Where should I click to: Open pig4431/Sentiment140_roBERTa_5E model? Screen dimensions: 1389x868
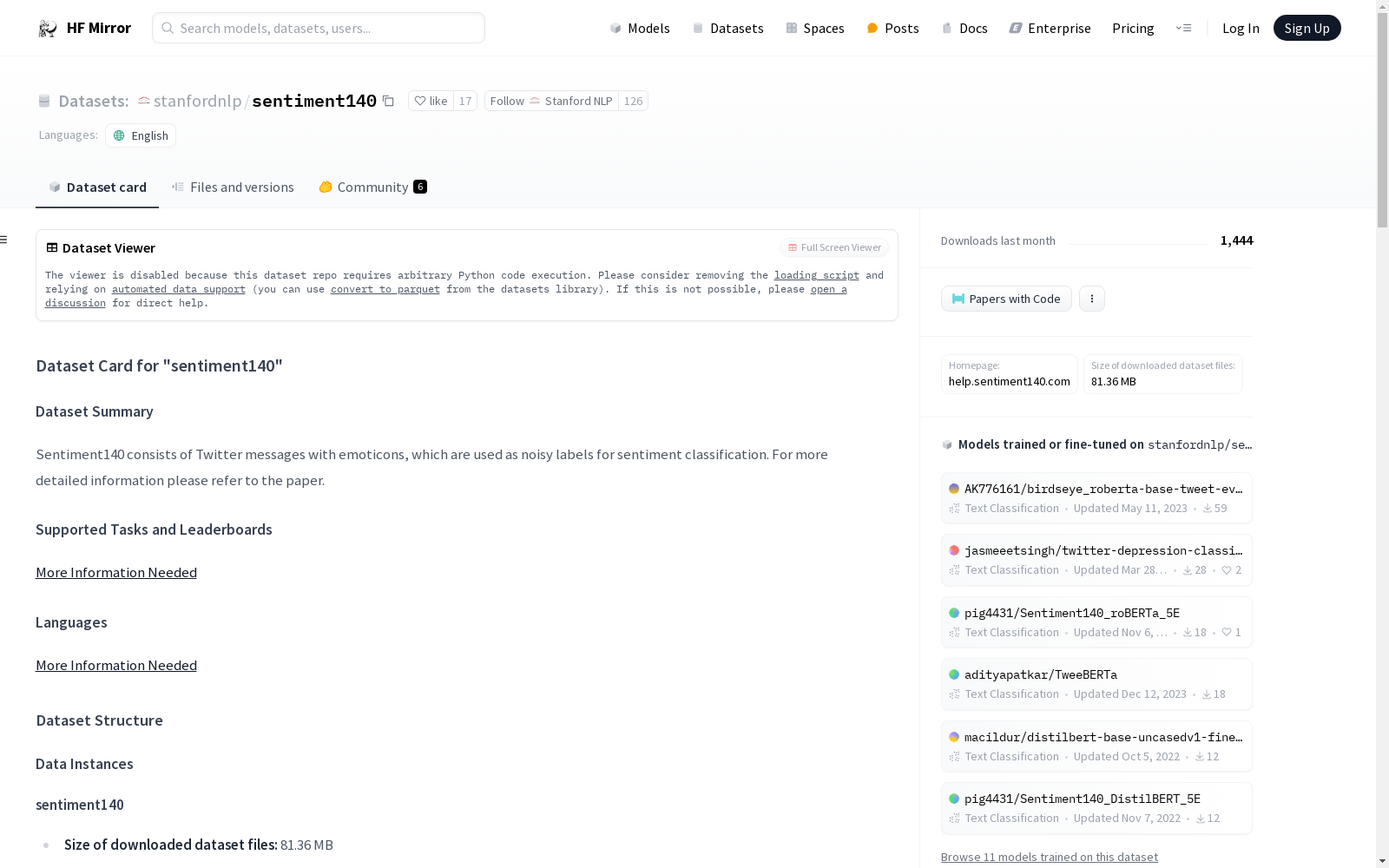coord(1096,622)
